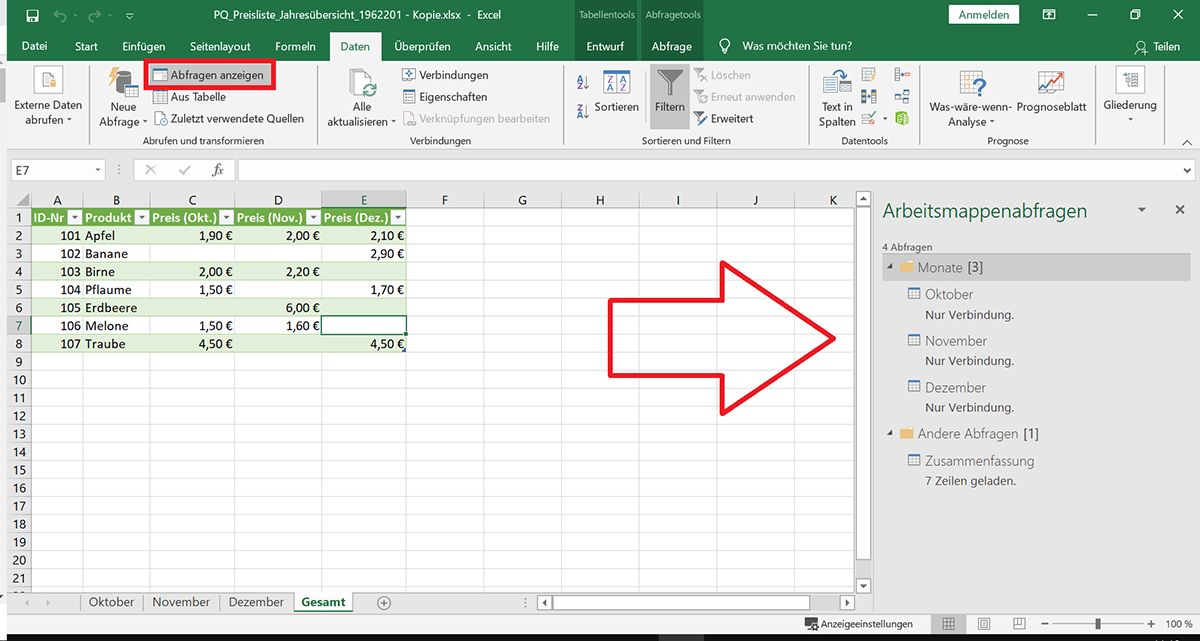Choose Aus Tabelle query source

(189, 97)
